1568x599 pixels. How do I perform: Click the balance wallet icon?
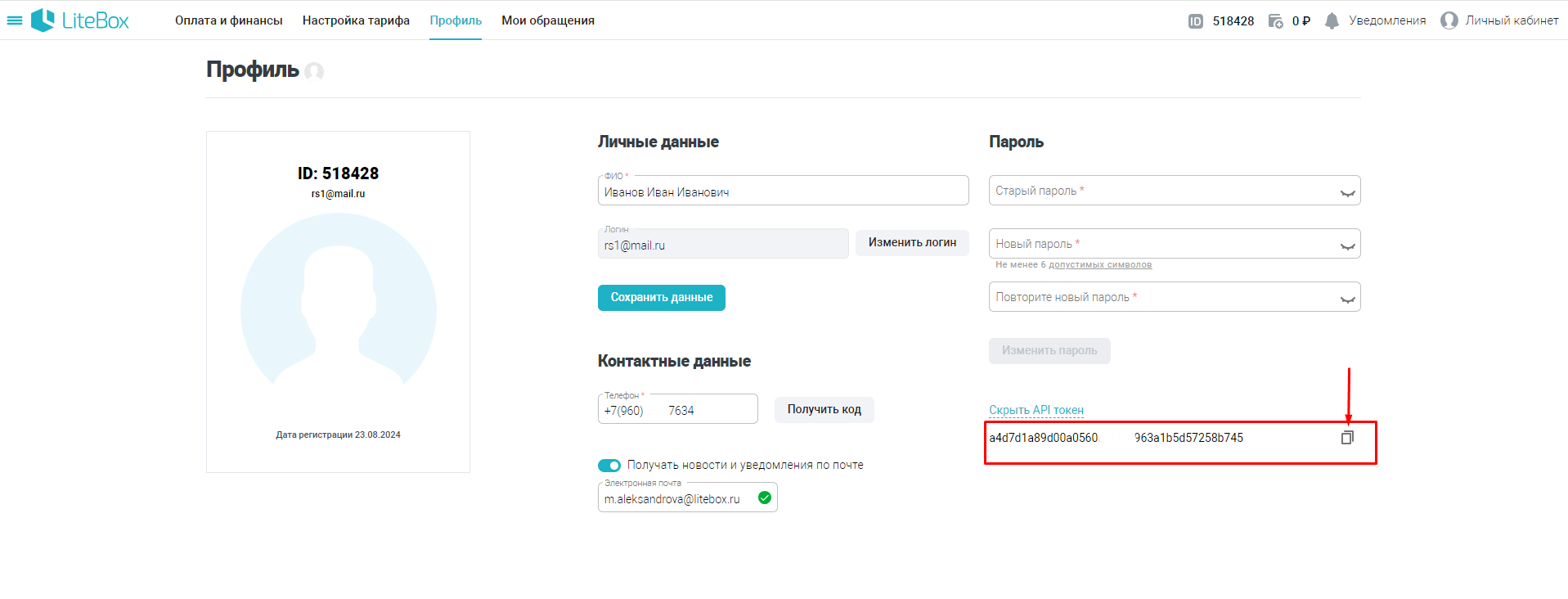coord(1275,21)
